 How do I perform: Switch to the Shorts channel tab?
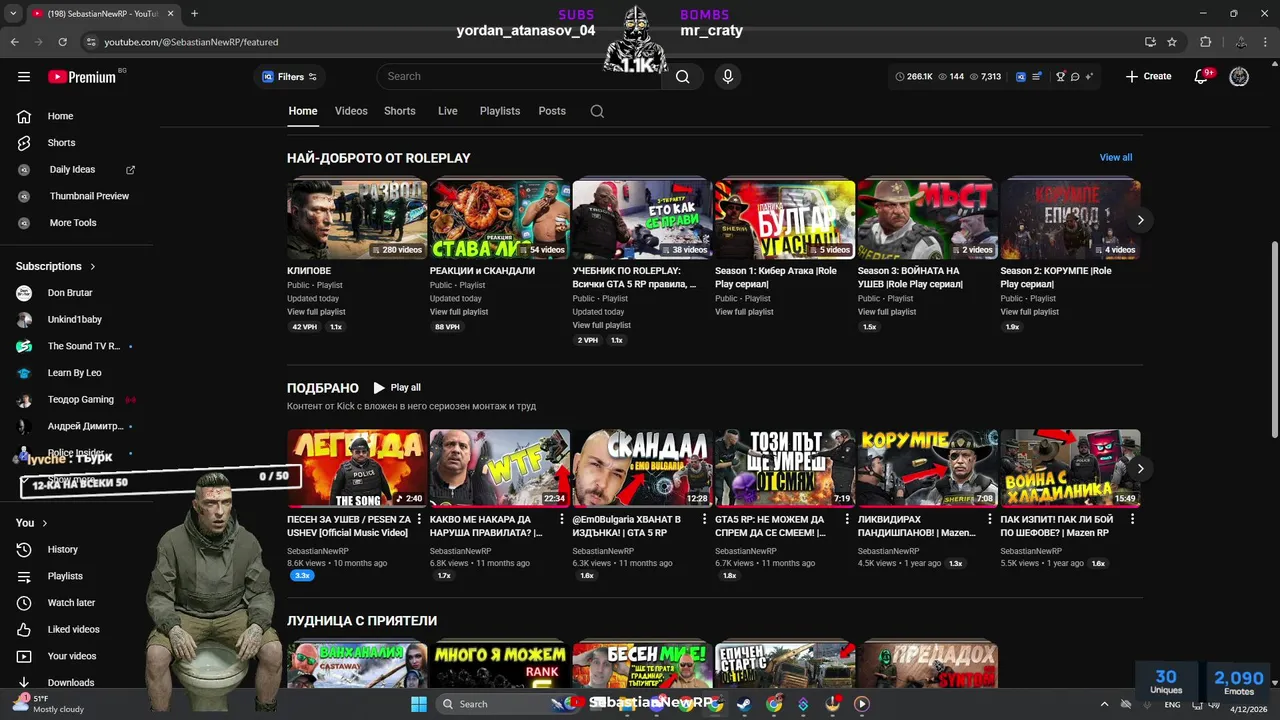(x=400, y=111)
